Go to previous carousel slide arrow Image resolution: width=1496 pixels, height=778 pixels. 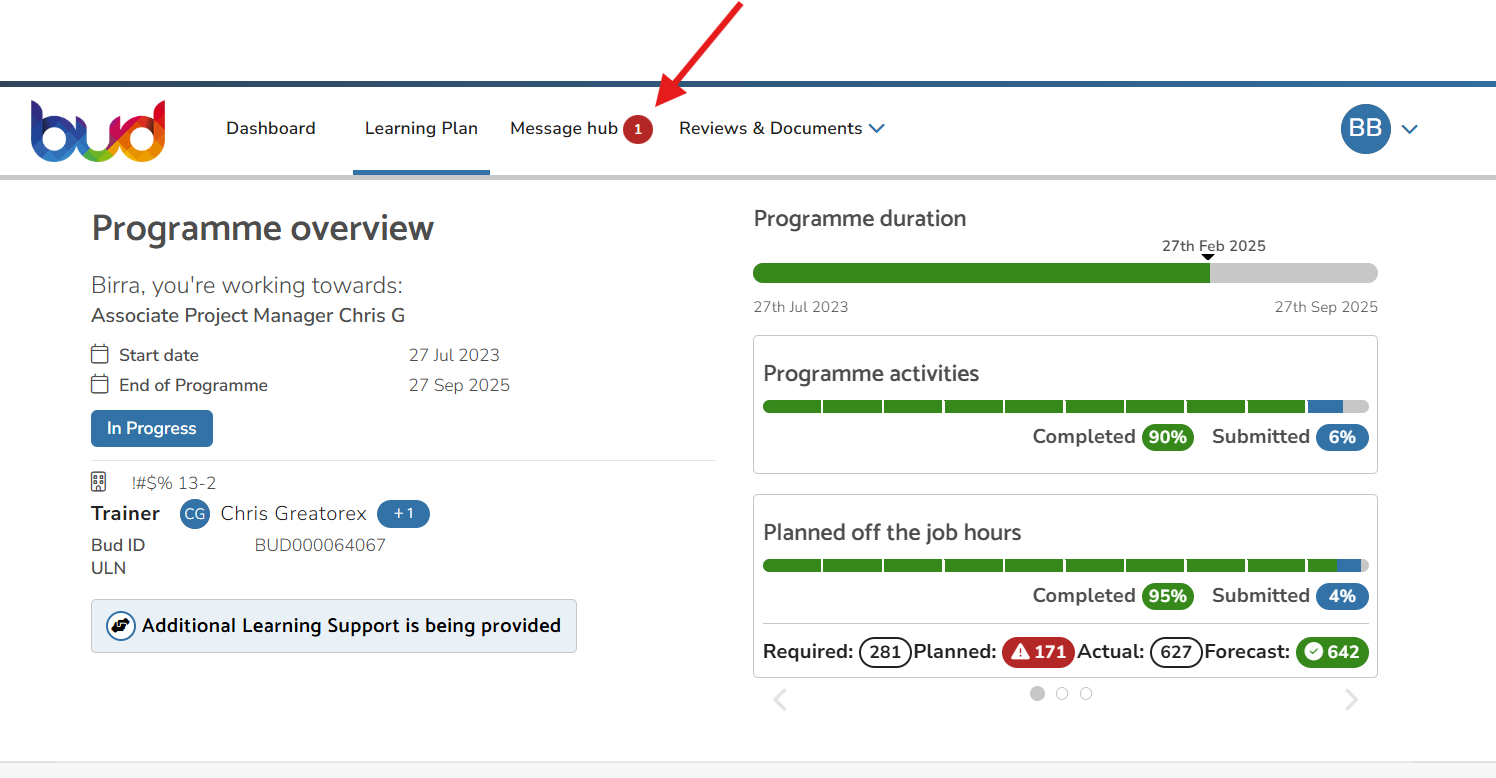pos(780,699)
